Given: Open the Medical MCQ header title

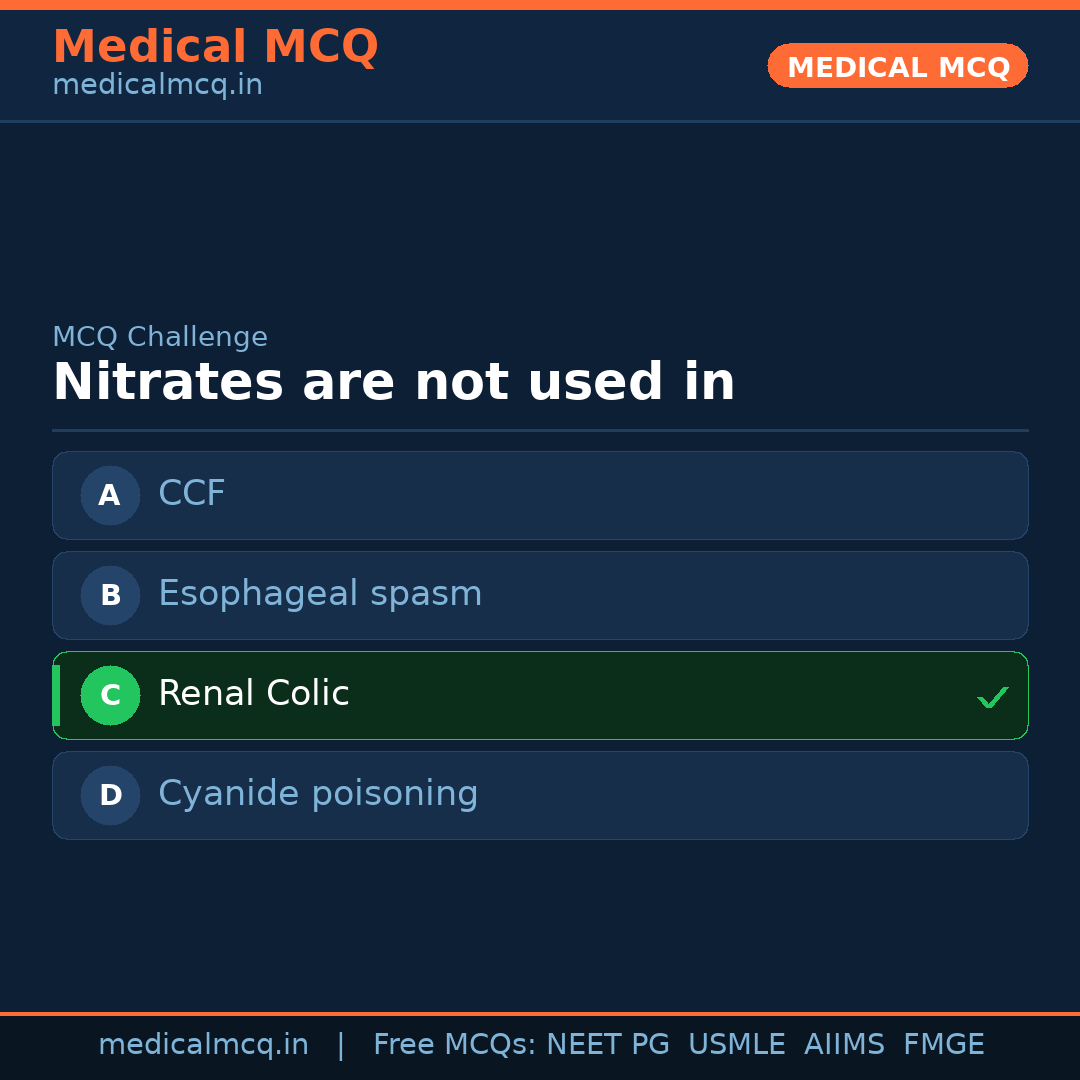Looking at the screenshot, I should coord(215,47).
